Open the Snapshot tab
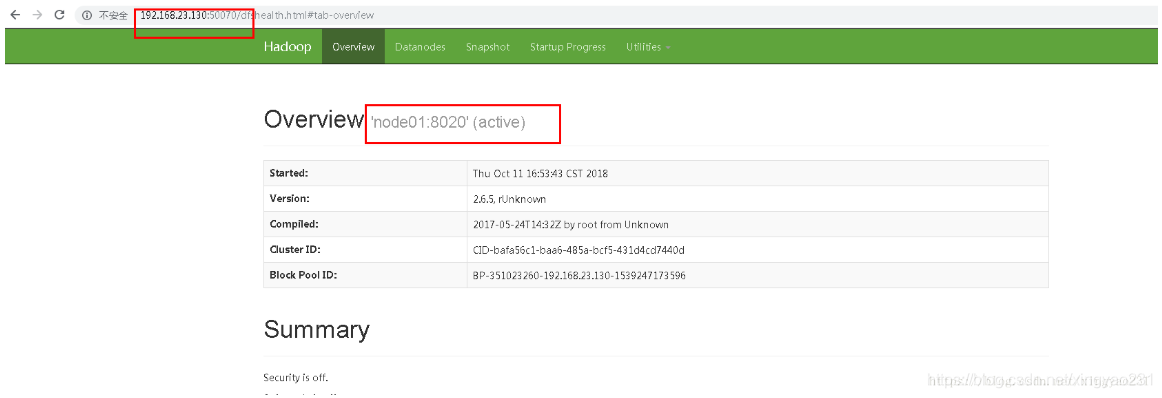1162x398 pixels. coord(488,47)
